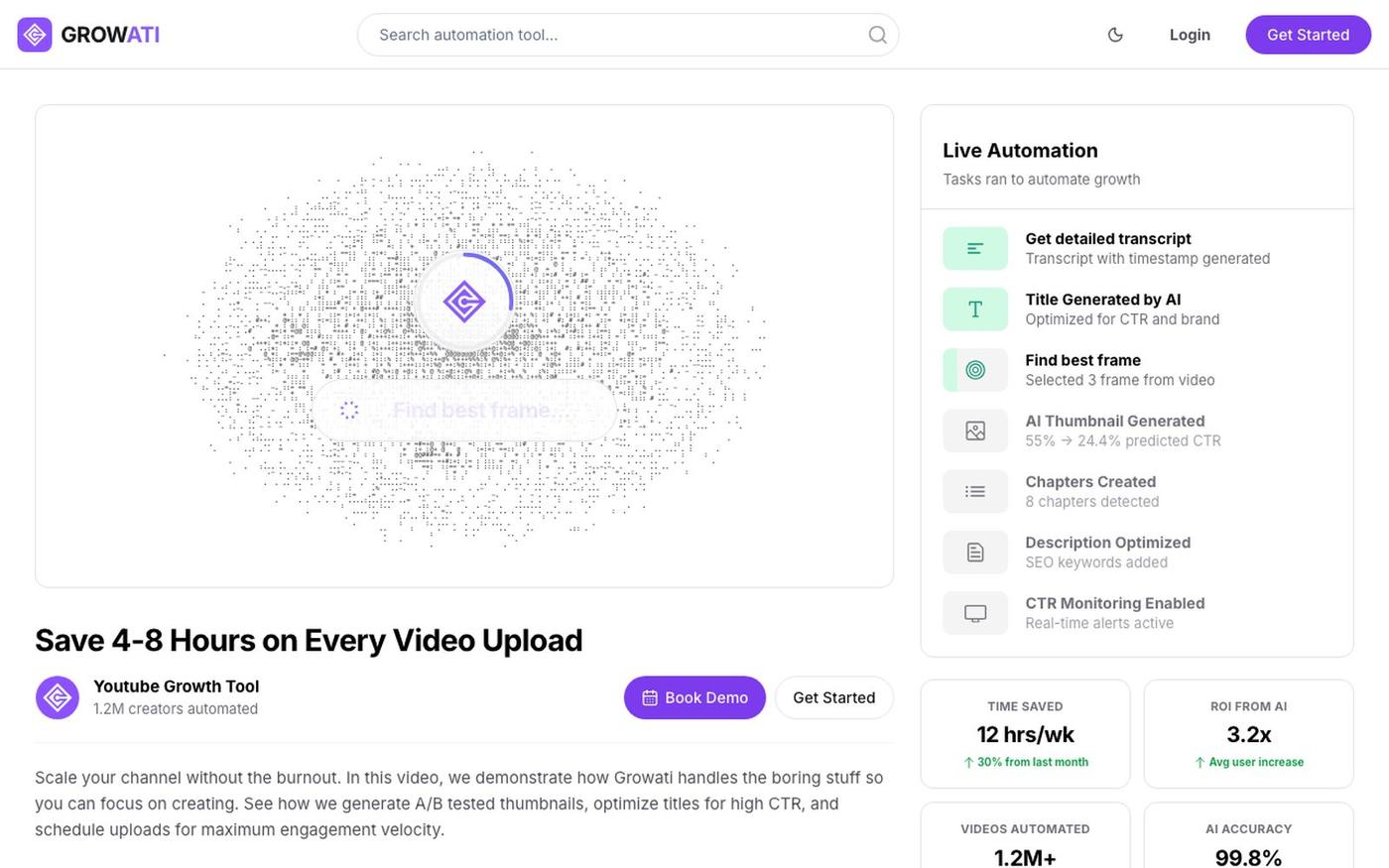Click Get Started beside Book Demo

[834, 697]
